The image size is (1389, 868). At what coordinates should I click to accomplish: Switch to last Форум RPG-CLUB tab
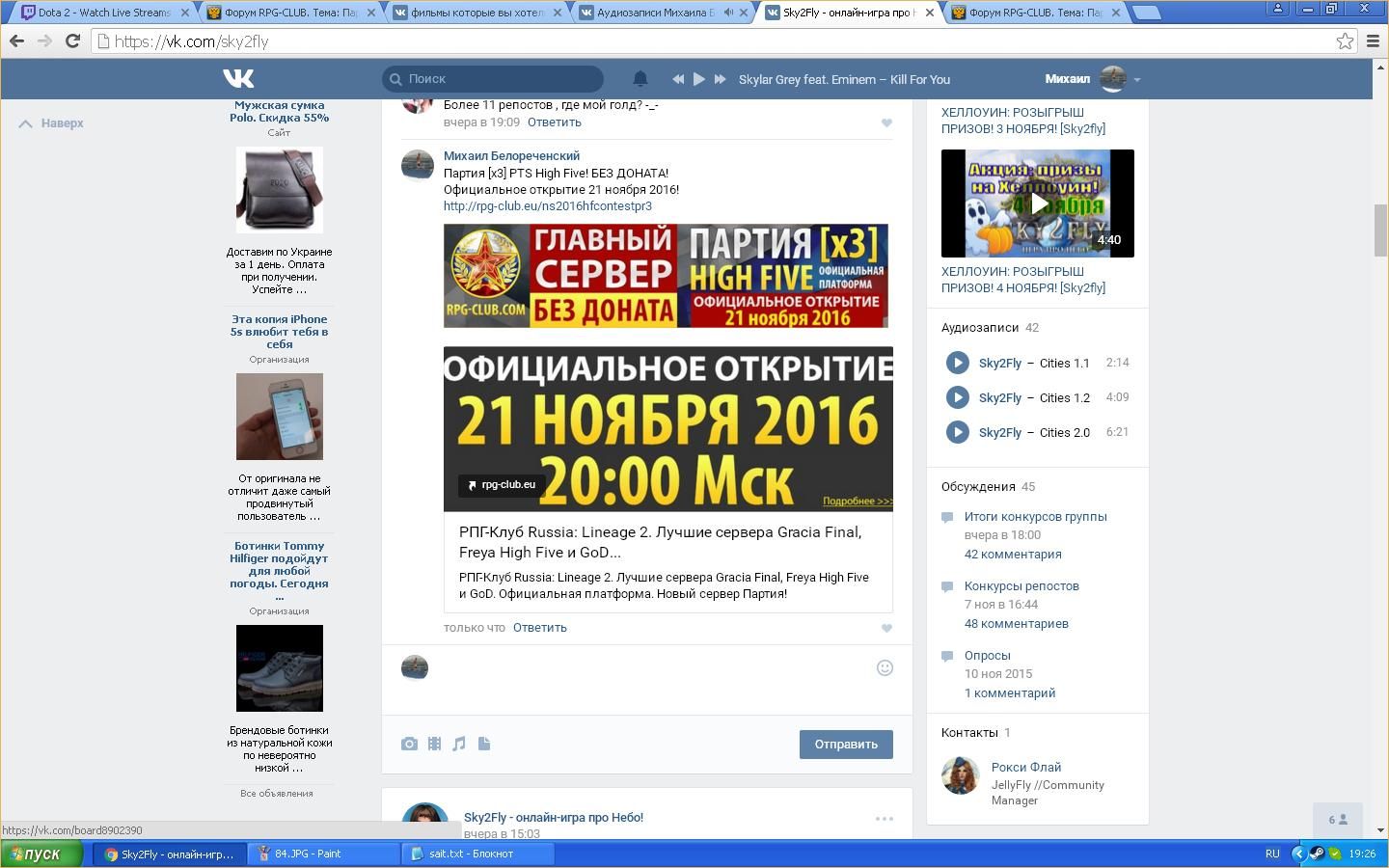click(x=1034, y=13)
